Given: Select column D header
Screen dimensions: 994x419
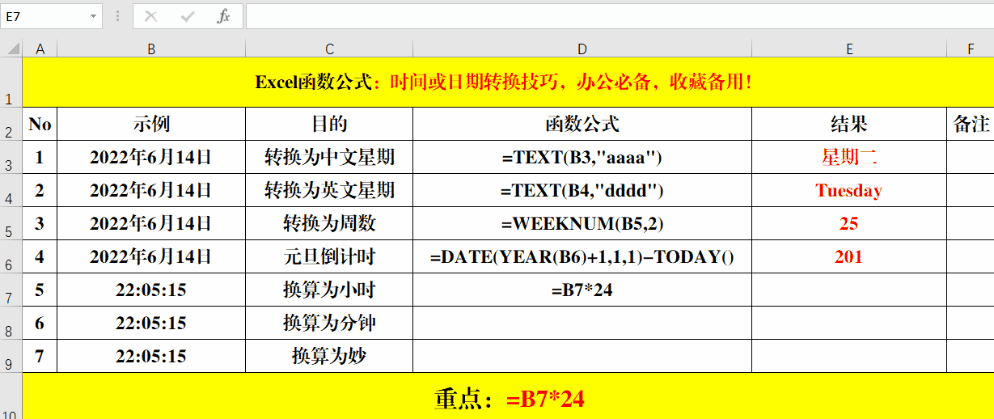Looking at the screenshot, I should tap(582, 49).
